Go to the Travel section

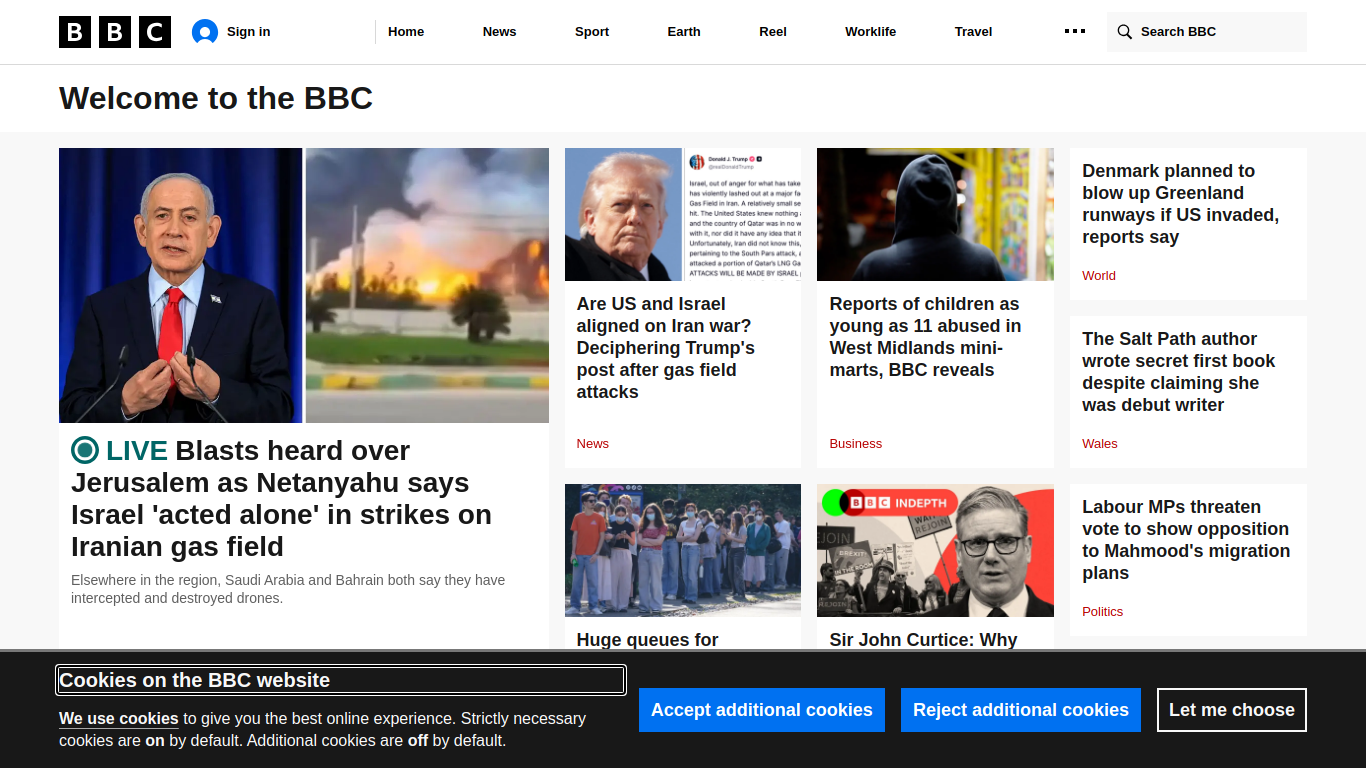pyautogui.click(x=973, y=32)
